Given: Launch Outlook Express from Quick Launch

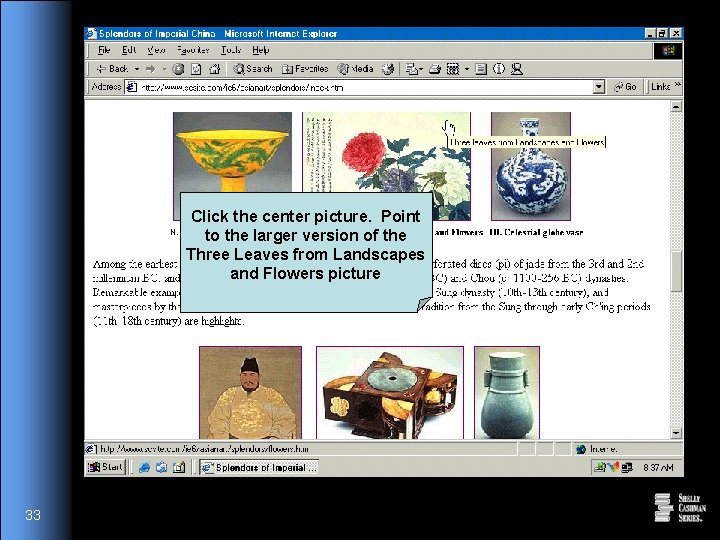Looking at the screenshot, I should tap(161, 467).
